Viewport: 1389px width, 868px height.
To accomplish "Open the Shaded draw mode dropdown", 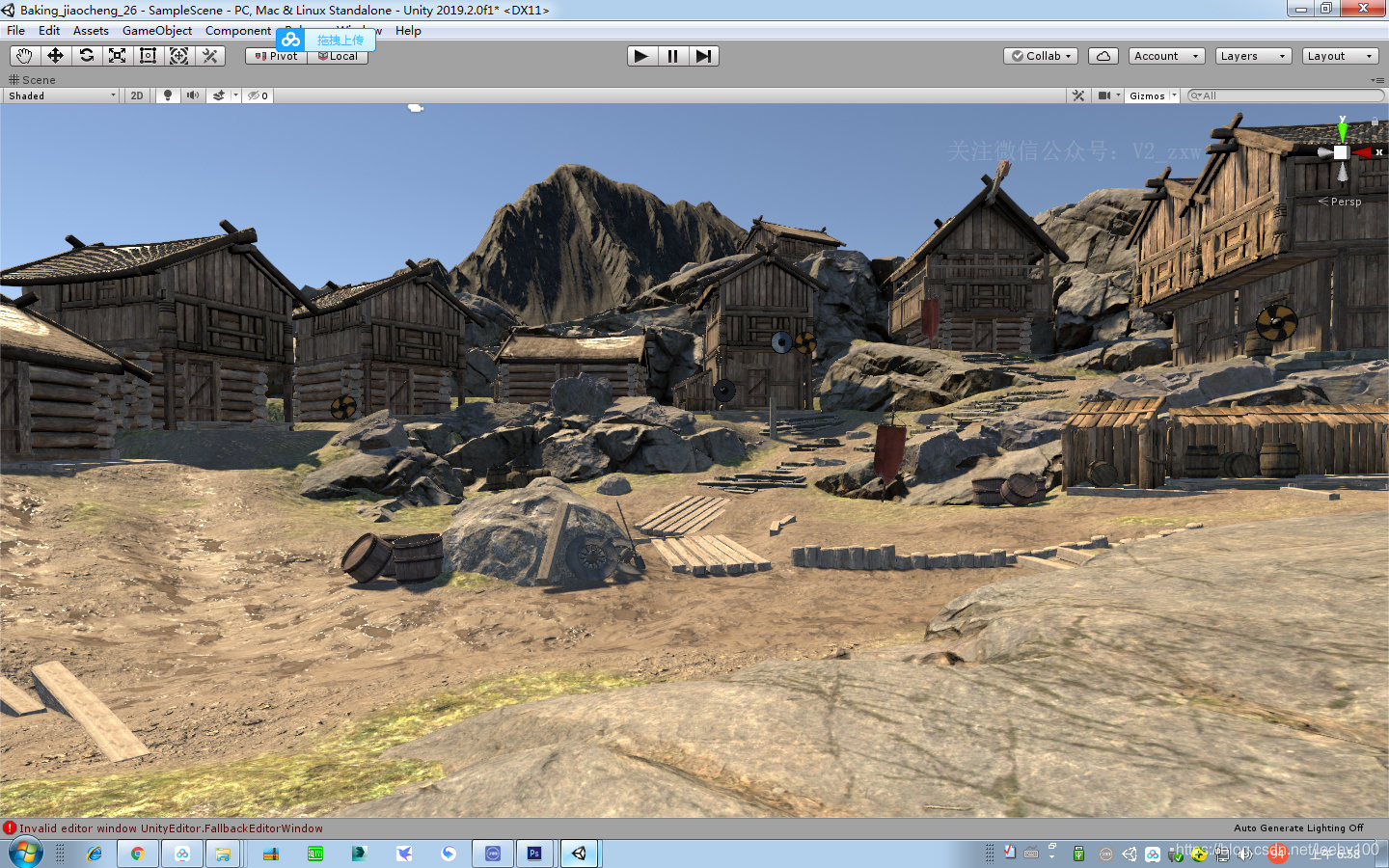I will tap(61, 95).
